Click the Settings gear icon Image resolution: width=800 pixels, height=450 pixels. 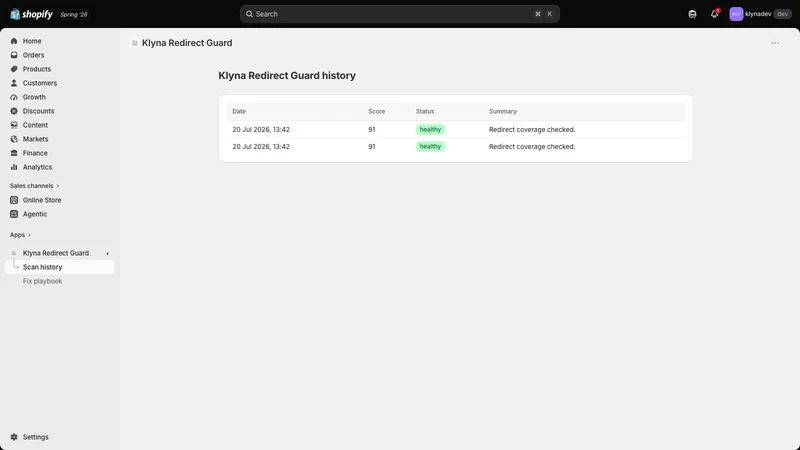point(14,437)
